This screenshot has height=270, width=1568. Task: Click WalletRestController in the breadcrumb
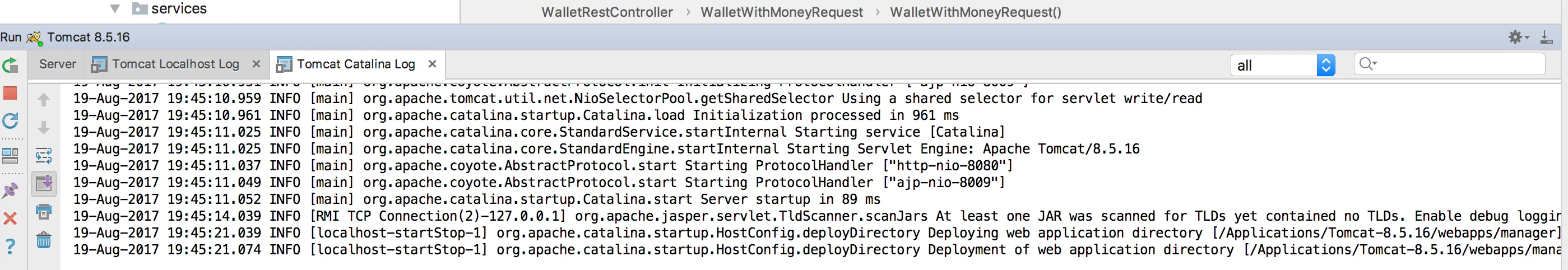tap(607, 12)
